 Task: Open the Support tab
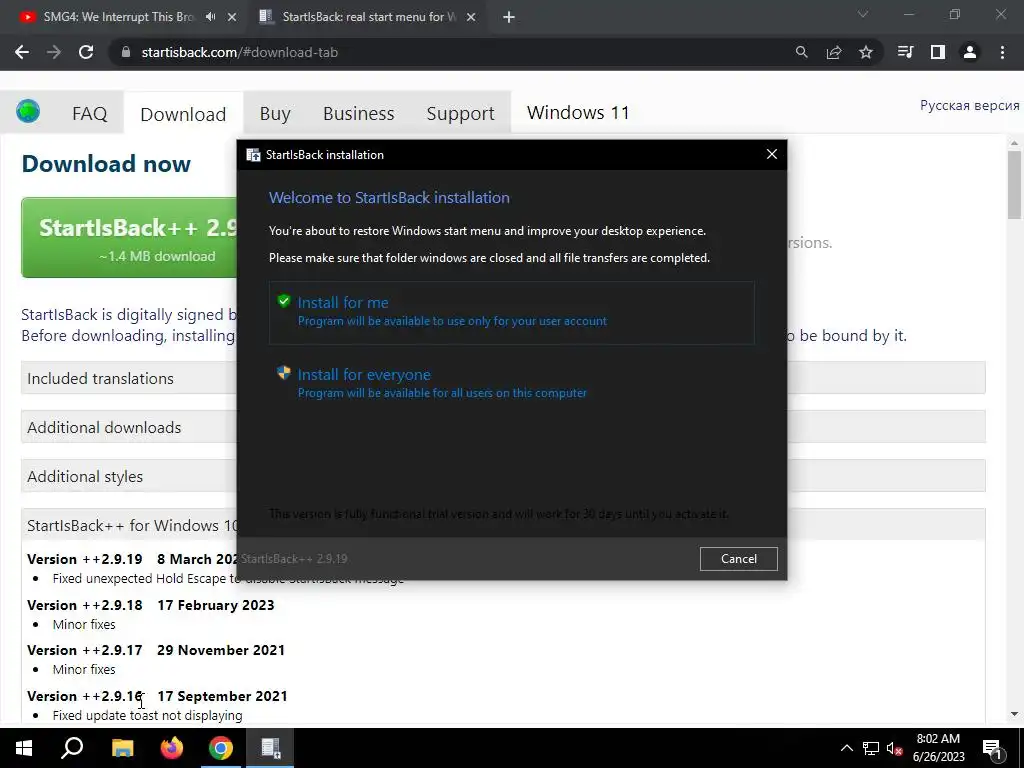[x=460, y=114]
